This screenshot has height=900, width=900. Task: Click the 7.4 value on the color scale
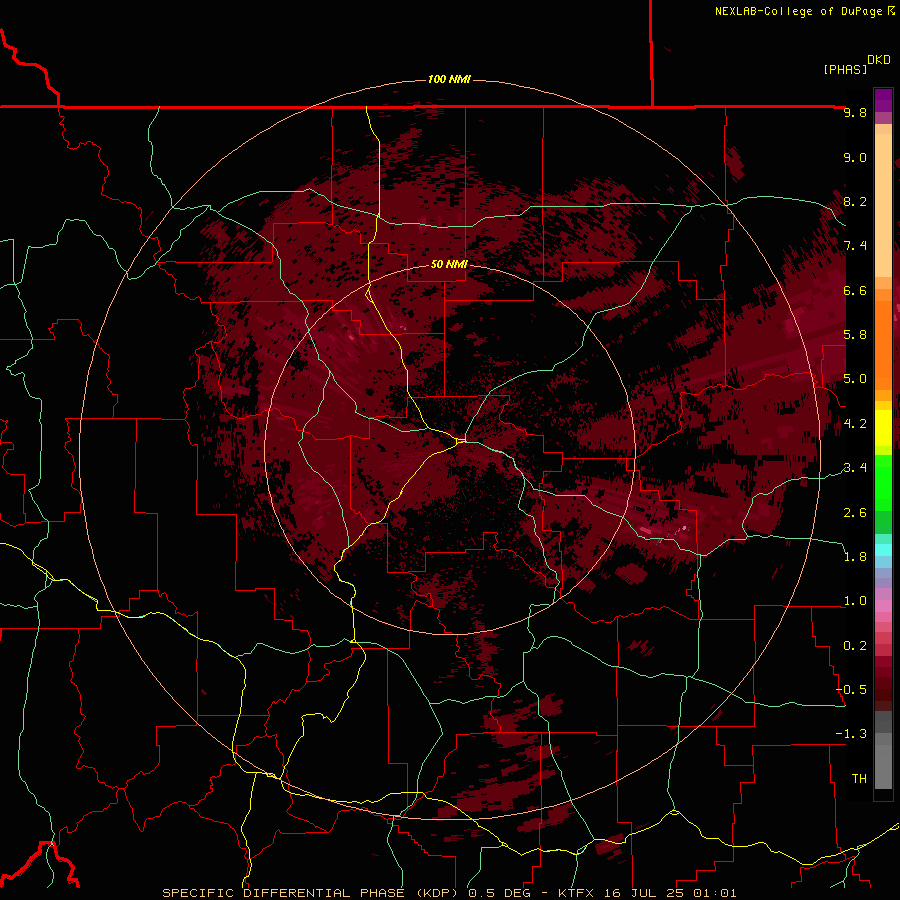[x=855, y=246]
